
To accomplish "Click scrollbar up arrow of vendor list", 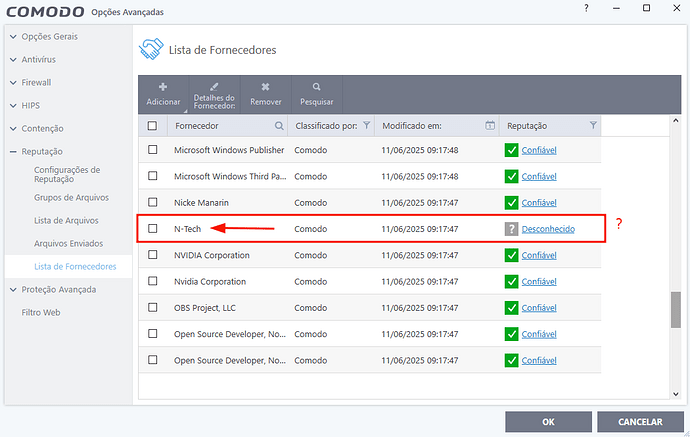I will tap(675, 121).
